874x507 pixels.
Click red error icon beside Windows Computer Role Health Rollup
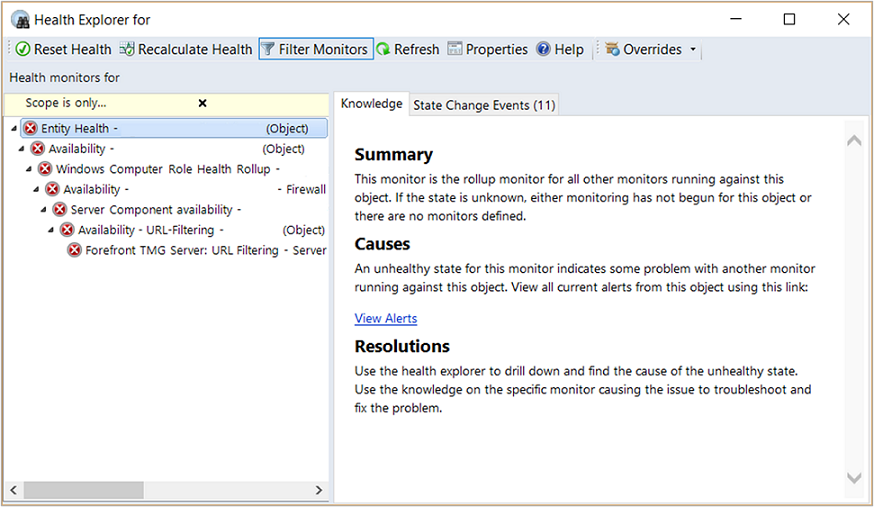click(45, 169)
